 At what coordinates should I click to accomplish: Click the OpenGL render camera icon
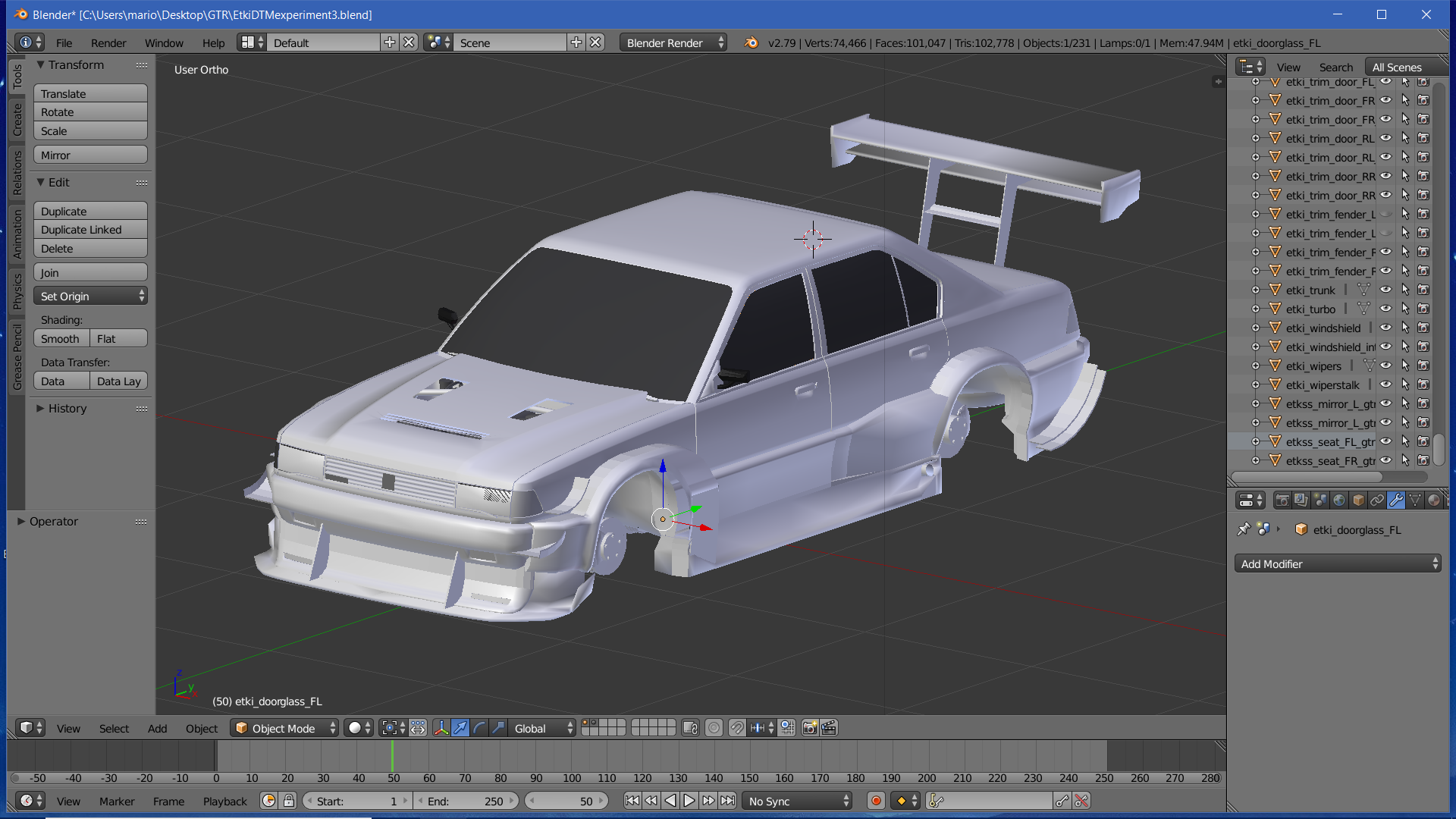coord(810,728)
